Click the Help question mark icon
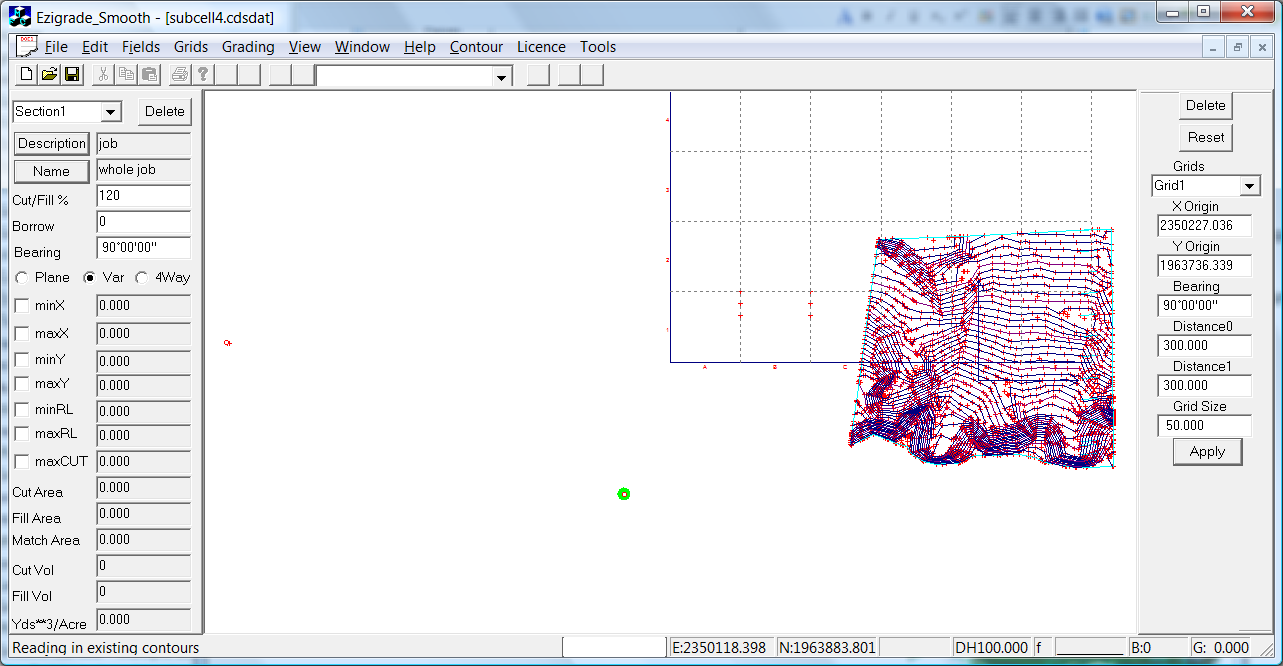Image resolution: width=1283 pixels, height=666 pixels. point(202,75)
